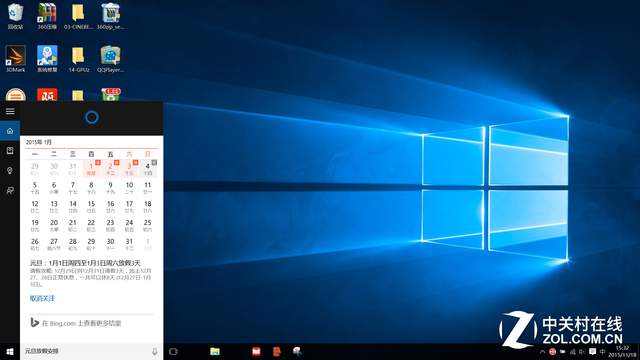Screen dimensions: 640x360
Task: Expand the Cortana hamburger menu
Action: point(10,111)
